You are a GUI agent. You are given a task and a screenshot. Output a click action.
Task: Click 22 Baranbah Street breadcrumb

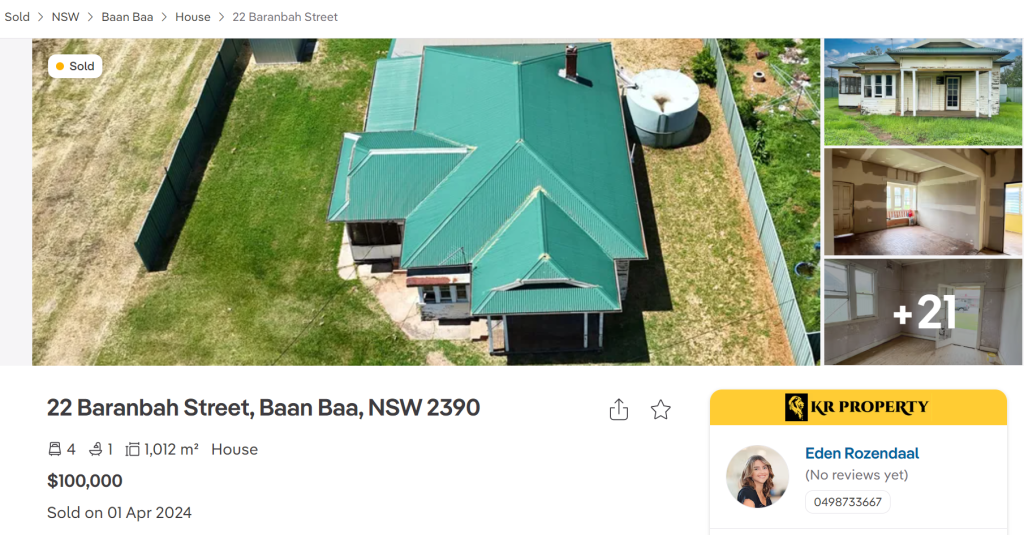pos(285,17)
